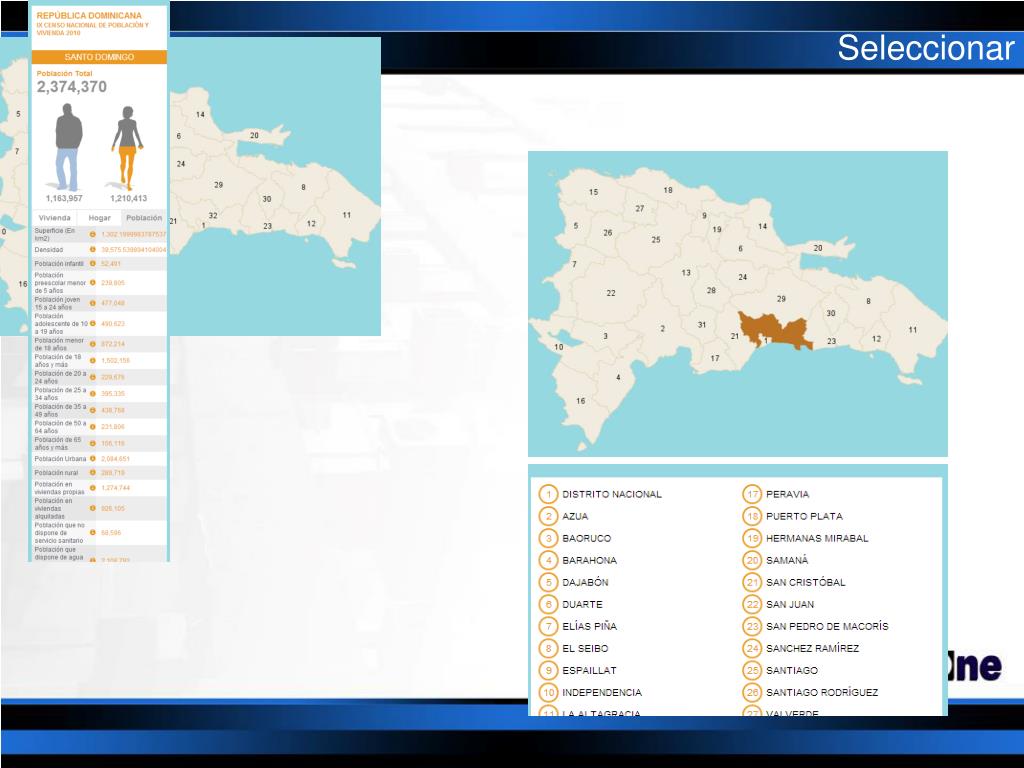The image size is (1024, 768).
Task: Select ESPAILLAT in the province legend
Action: point(589,671)
